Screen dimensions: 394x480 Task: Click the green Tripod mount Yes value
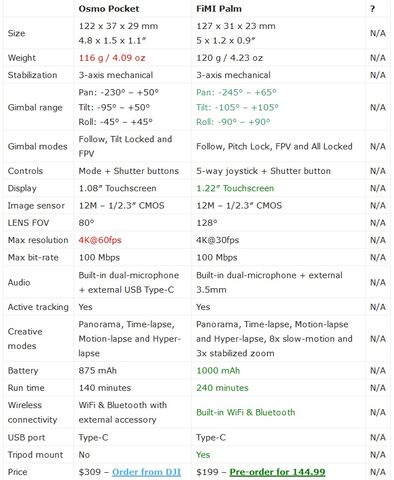click(203, 455)
